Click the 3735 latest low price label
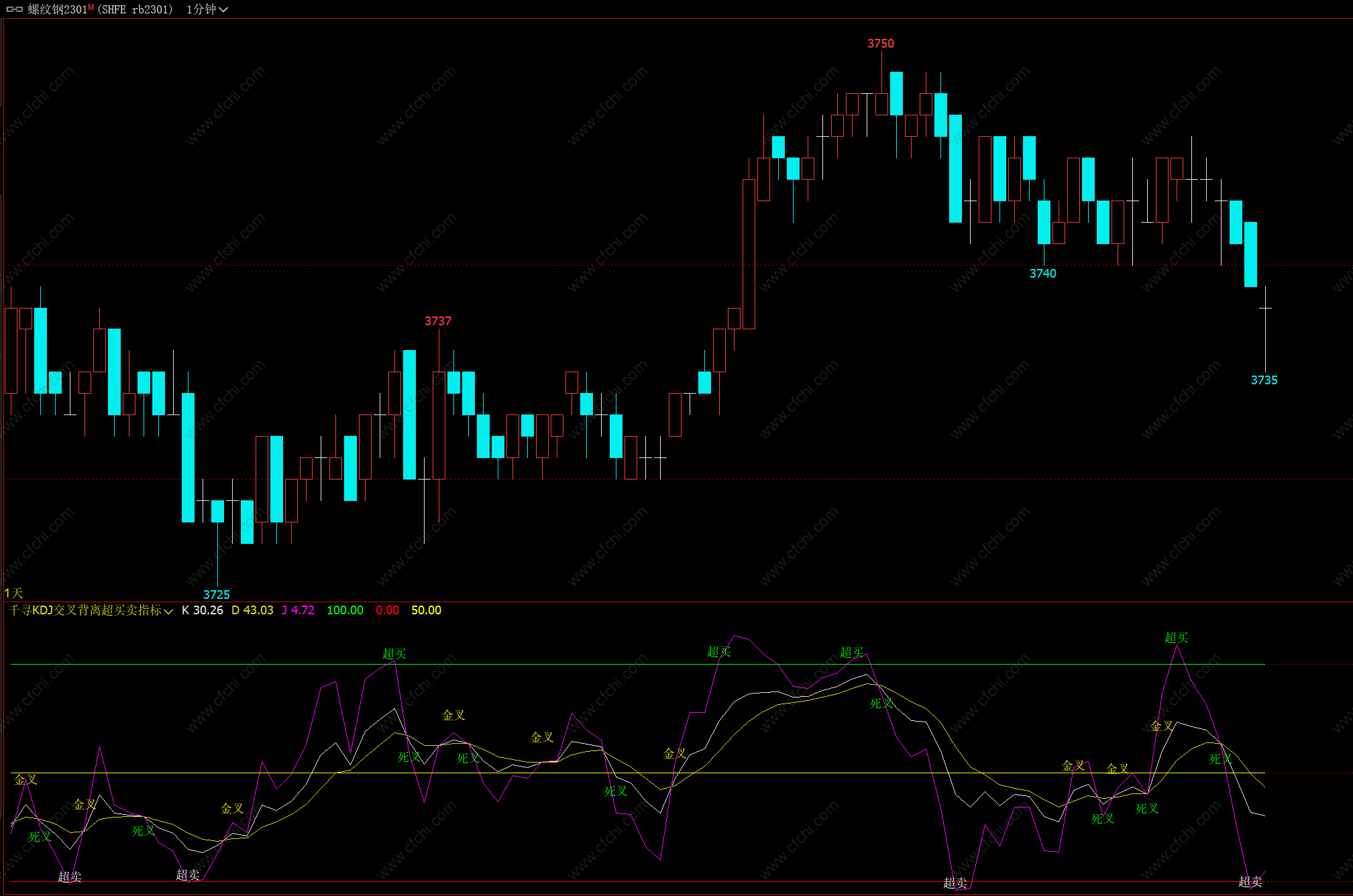 tap(1264, 380)
